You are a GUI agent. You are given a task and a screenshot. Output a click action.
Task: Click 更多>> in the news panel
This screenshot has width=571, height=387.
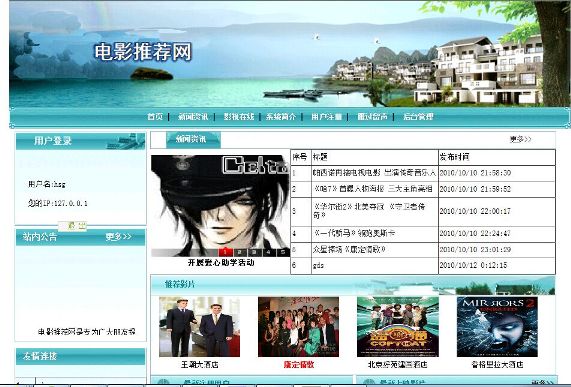(520, 139)
